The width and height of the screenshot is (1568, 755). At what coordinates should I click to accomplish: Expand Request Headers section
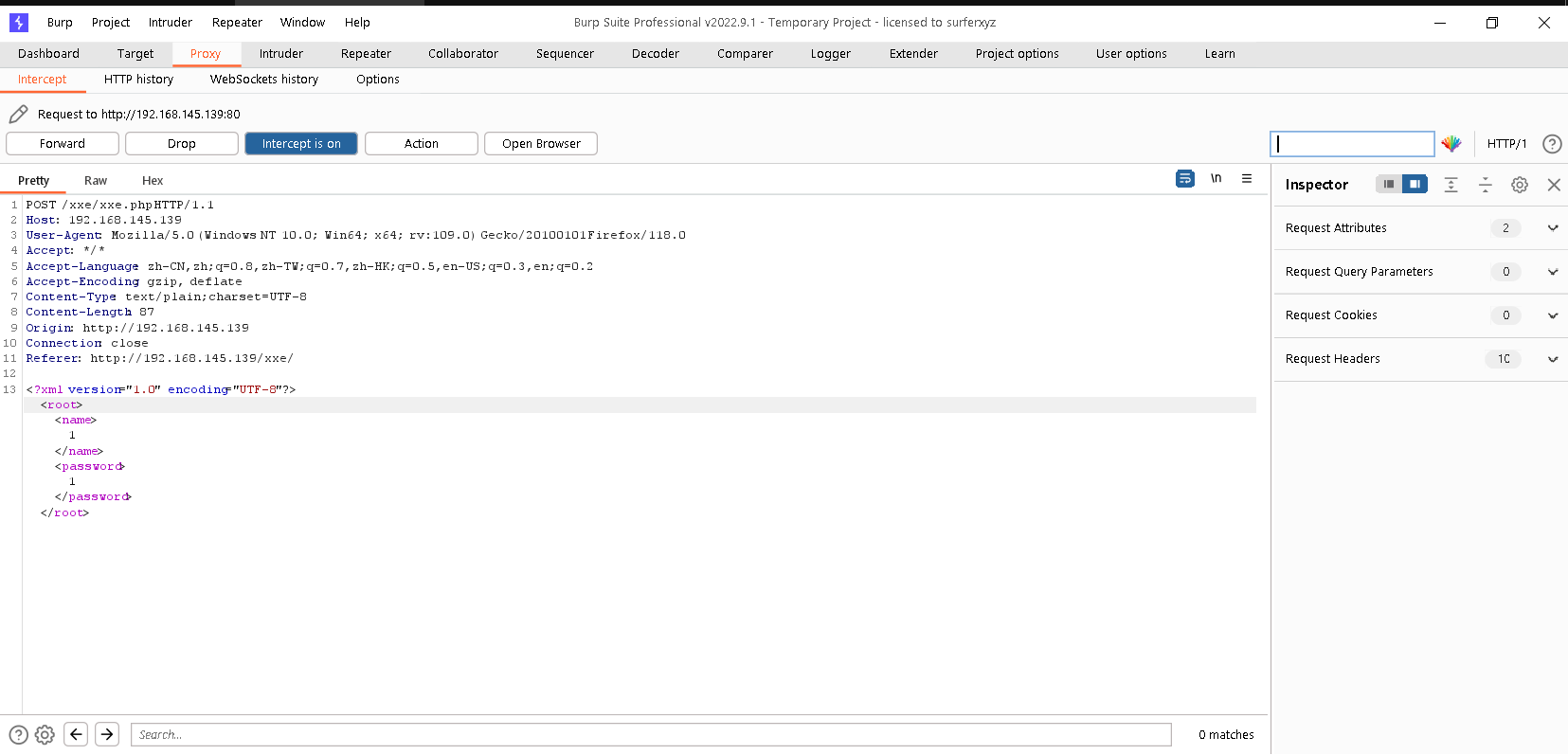pyautogui.click(x=1553, y=359)
